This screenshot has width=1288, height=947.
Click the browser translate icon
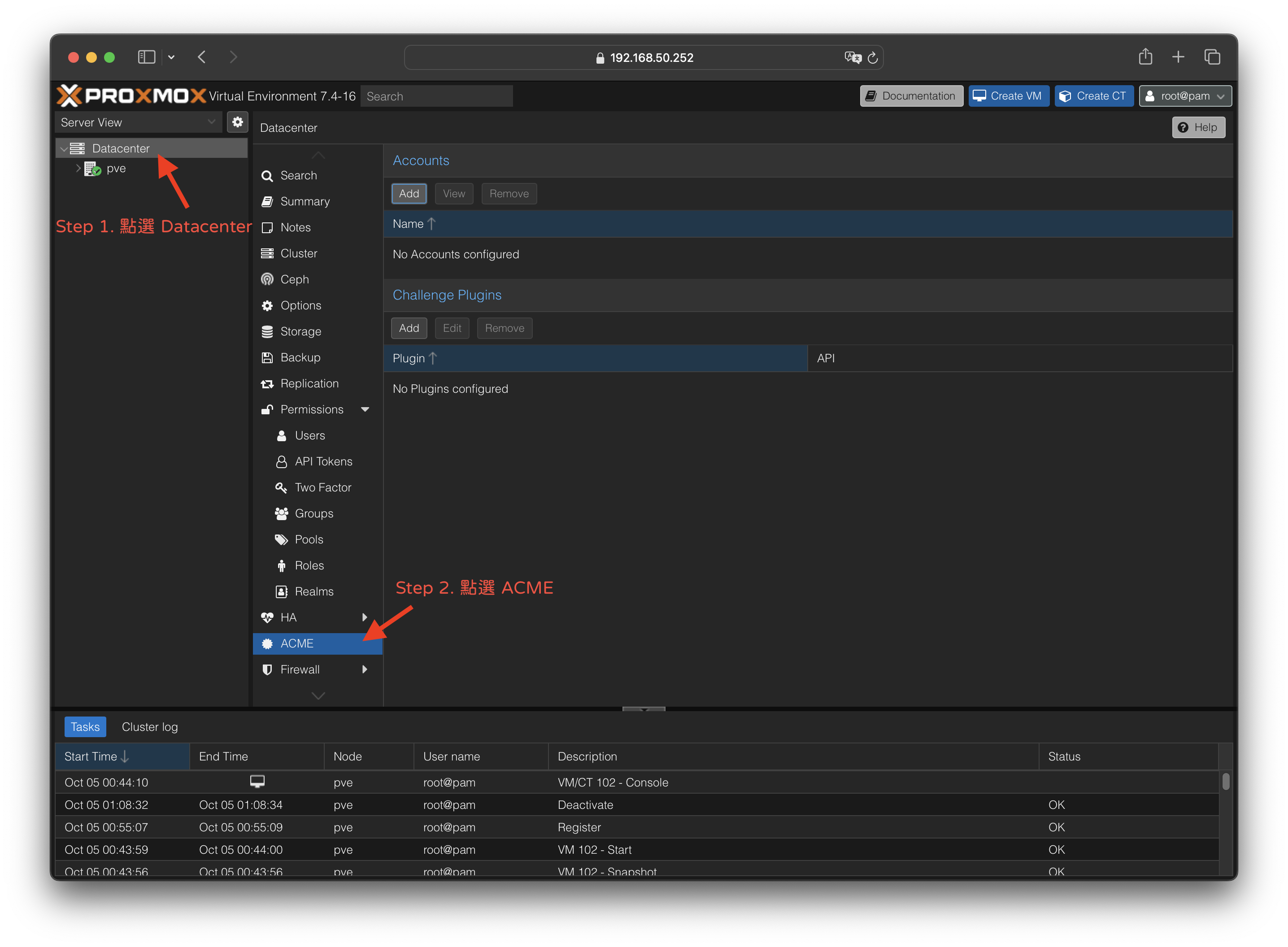[x=853, y=57]
